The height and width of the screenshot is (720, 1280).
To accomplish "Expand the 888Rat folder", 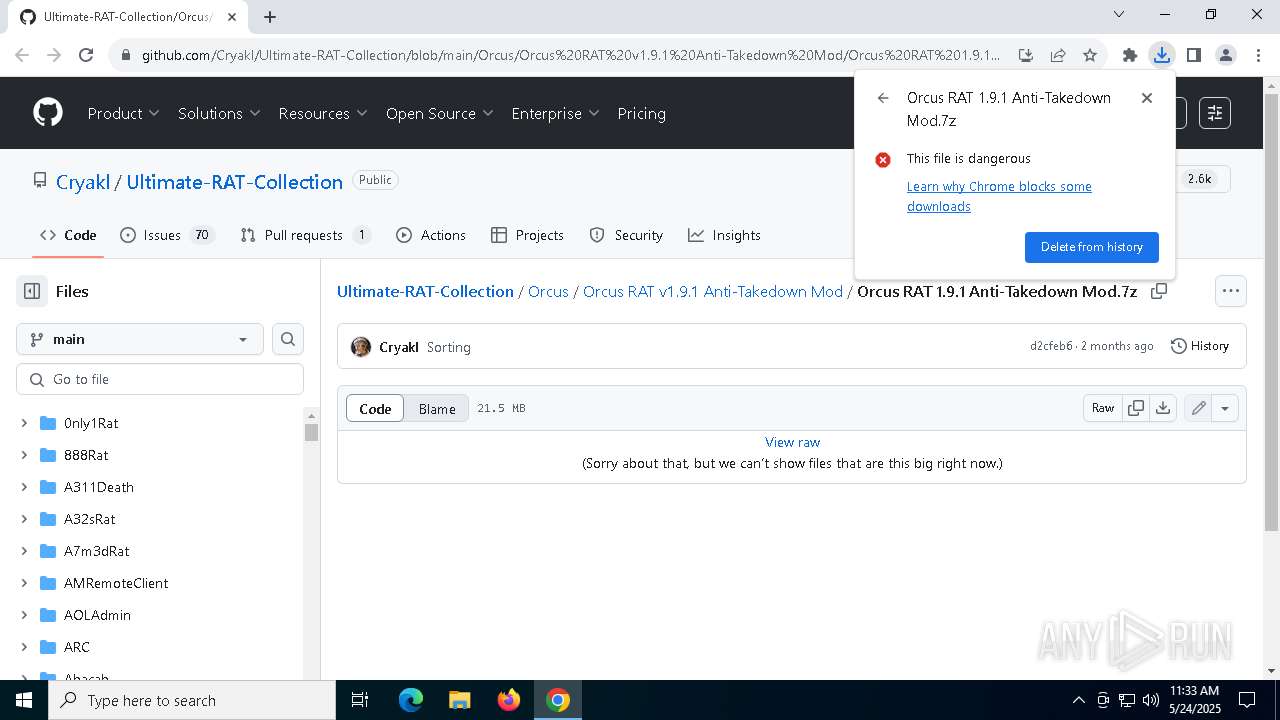I will (24, 455).
